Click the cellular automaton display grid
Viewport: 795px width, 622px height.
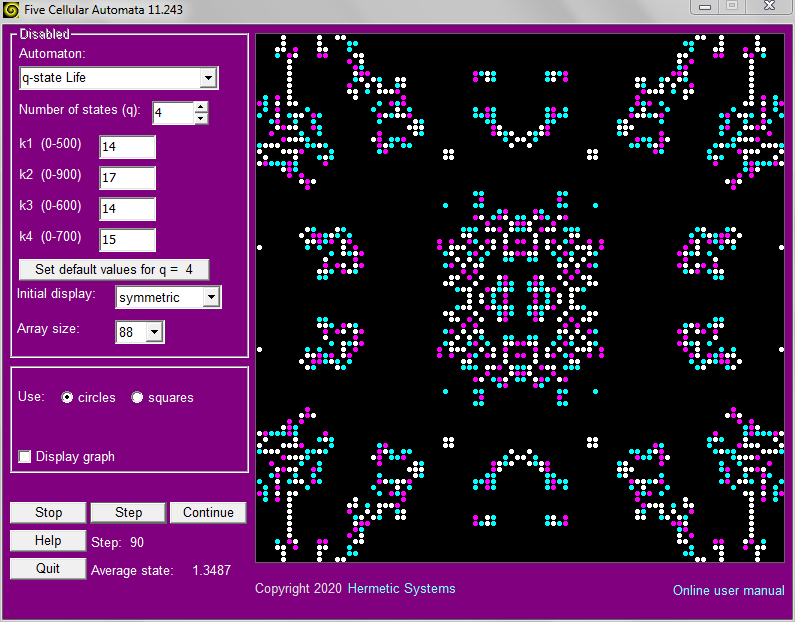[x=520, y=298]
